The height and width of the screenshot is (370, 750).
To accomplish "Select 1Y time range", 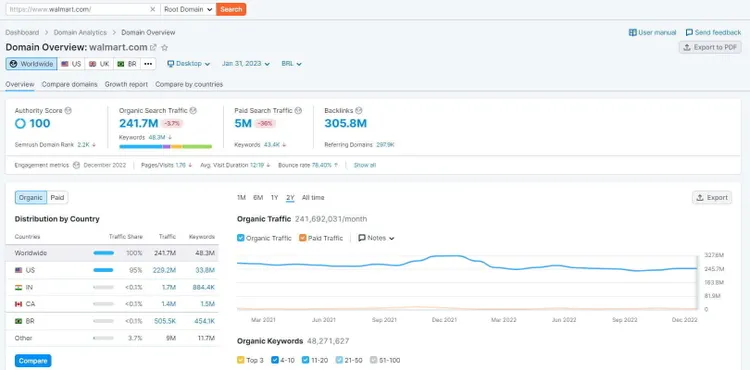I will point(275,197).
